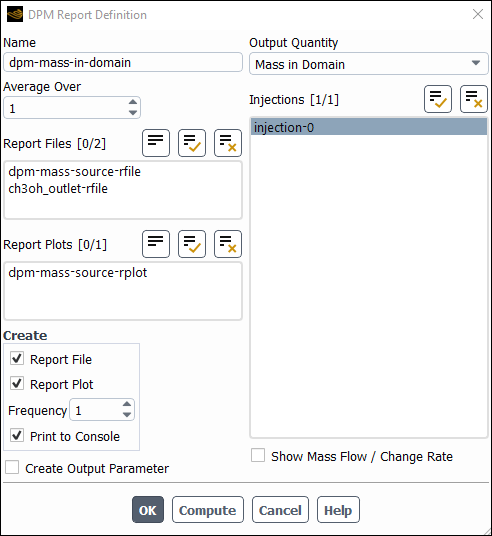Deselect all Injections

pos(474,99)
